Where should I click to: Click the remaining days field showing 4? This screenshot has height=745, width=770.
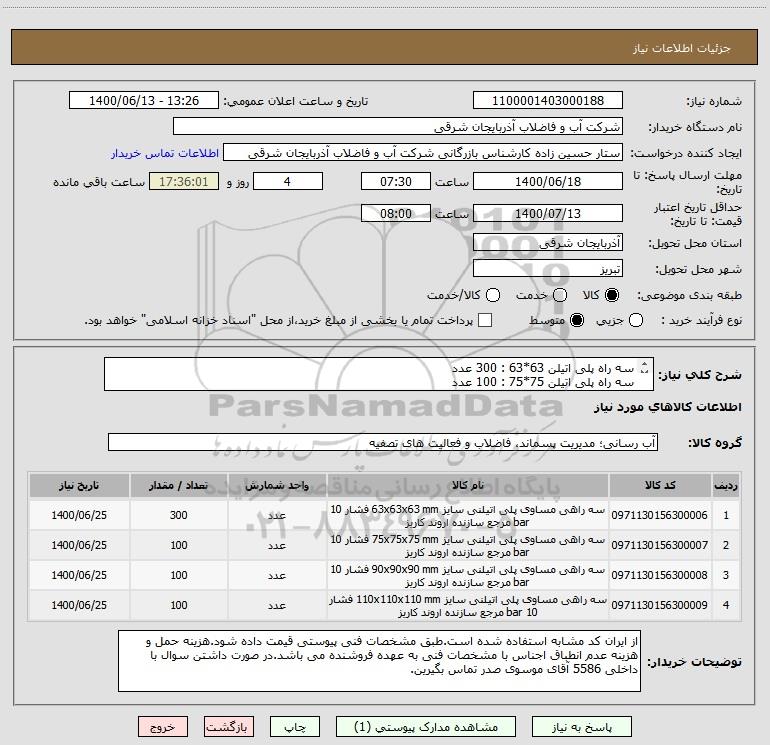click(288, 182)
